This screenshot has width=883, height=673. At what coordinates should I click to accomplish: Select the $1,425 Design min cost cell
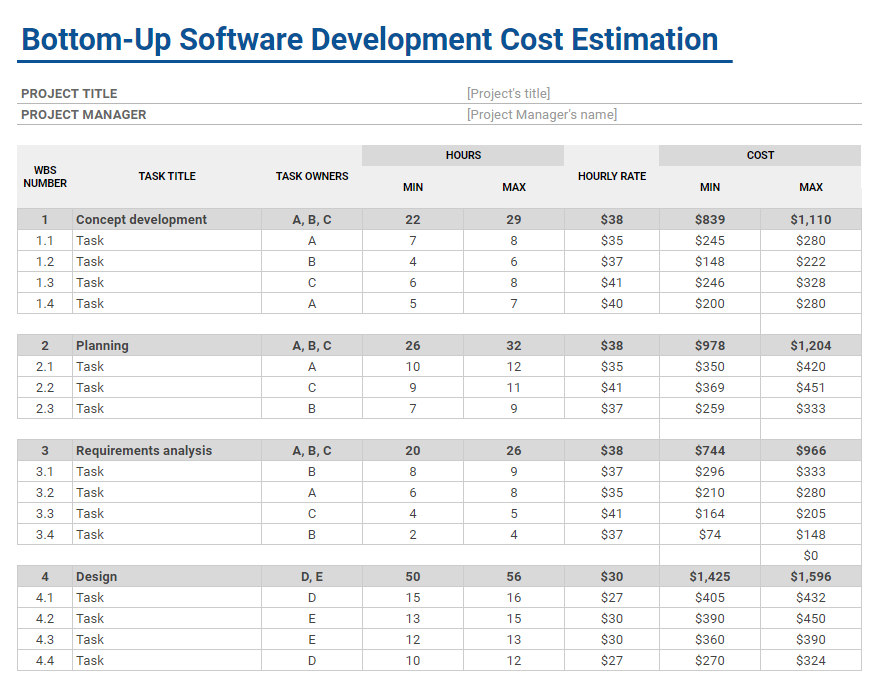(x=709, y=576)
